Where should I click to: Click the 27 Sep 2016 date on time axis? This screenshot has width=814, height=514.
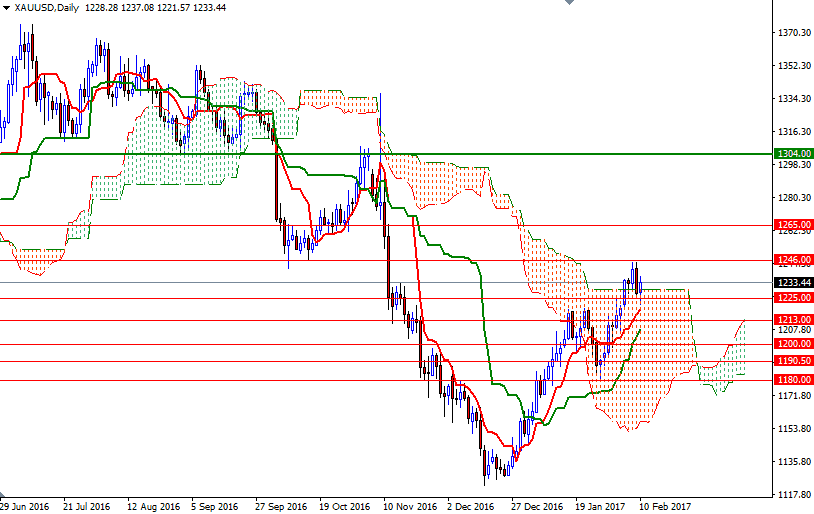pyautogui.click(x=280, y=506)
